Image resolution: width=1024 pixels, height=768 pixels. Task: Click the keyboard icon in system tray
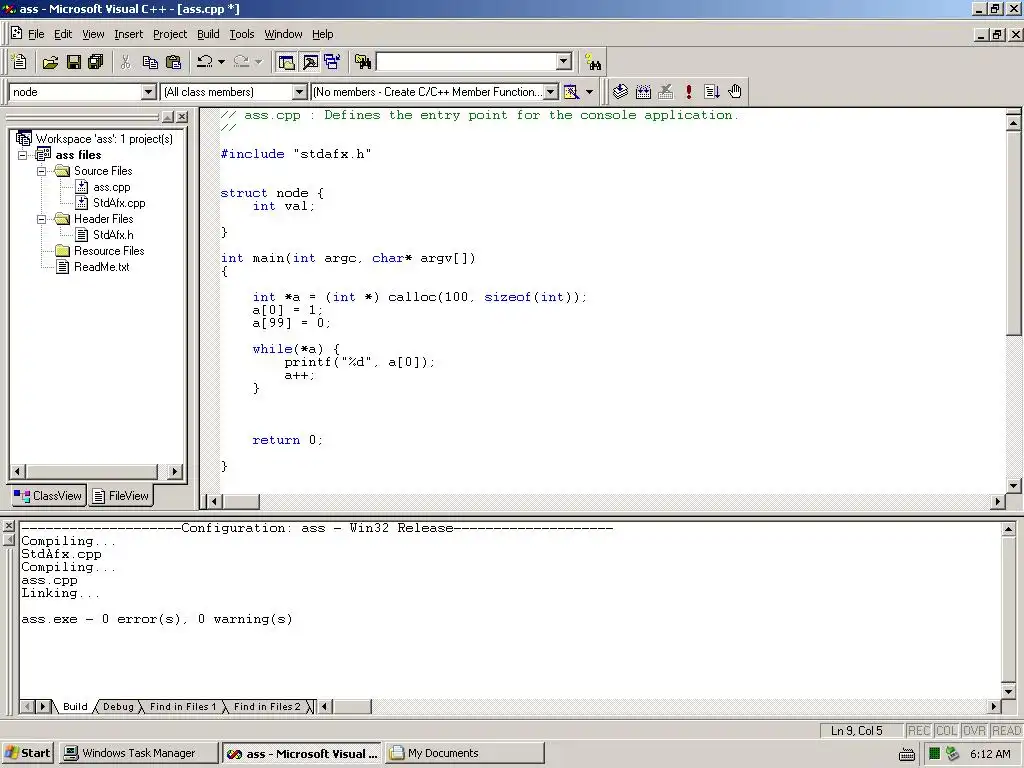[907, 754]
